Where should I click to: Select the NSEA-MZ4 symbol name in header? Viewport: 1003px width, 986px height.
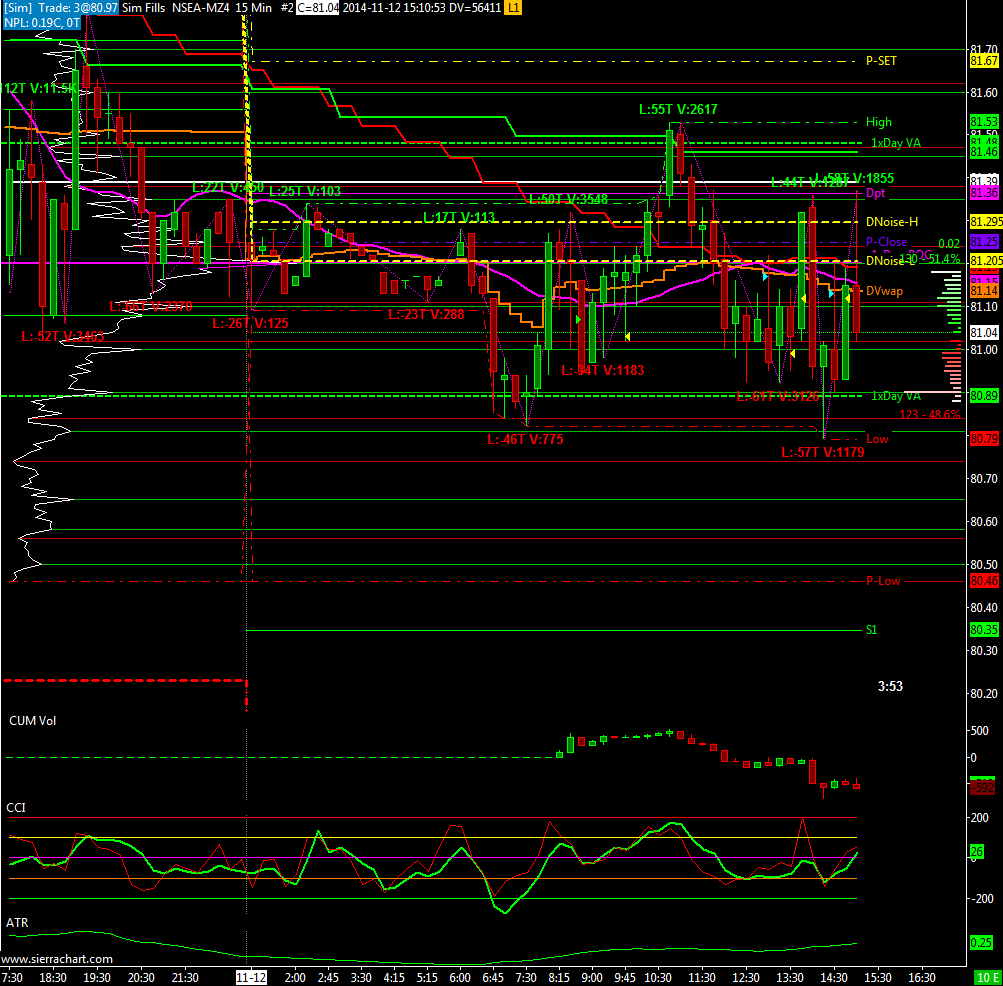point(201,8)
